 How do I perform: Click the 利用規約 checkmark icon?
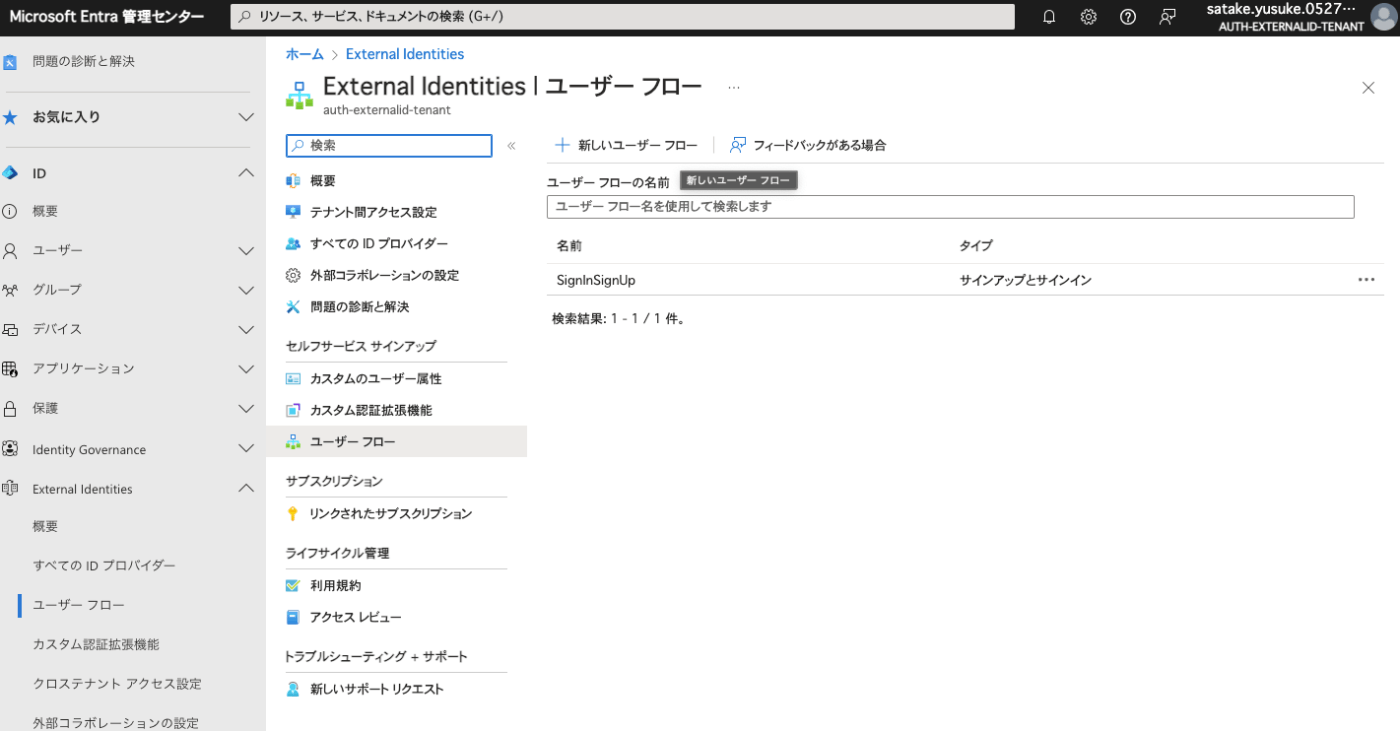(293, 586)
